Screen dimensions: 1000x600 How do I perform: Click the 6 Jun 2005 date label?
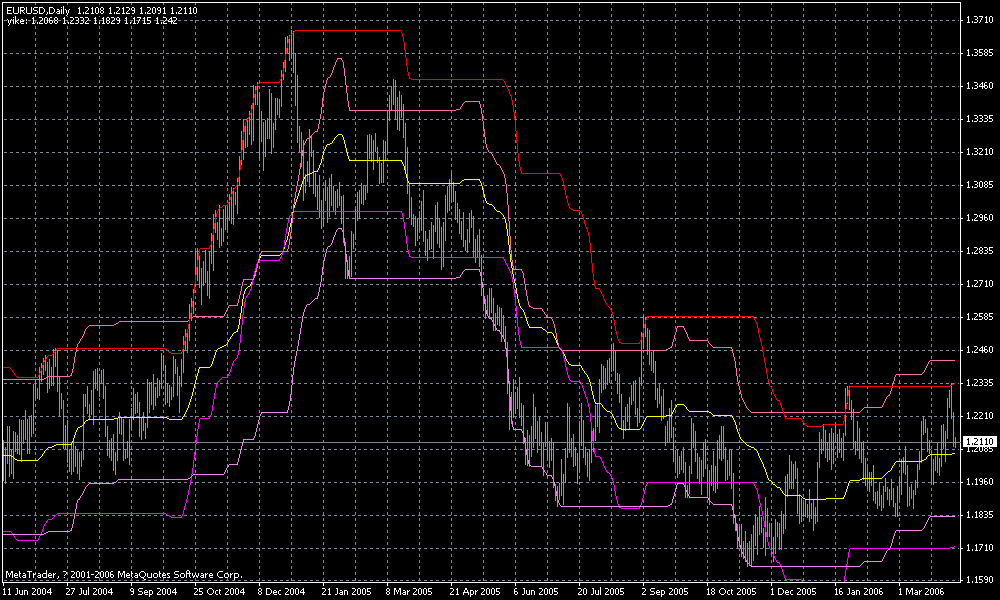(536, 592)
